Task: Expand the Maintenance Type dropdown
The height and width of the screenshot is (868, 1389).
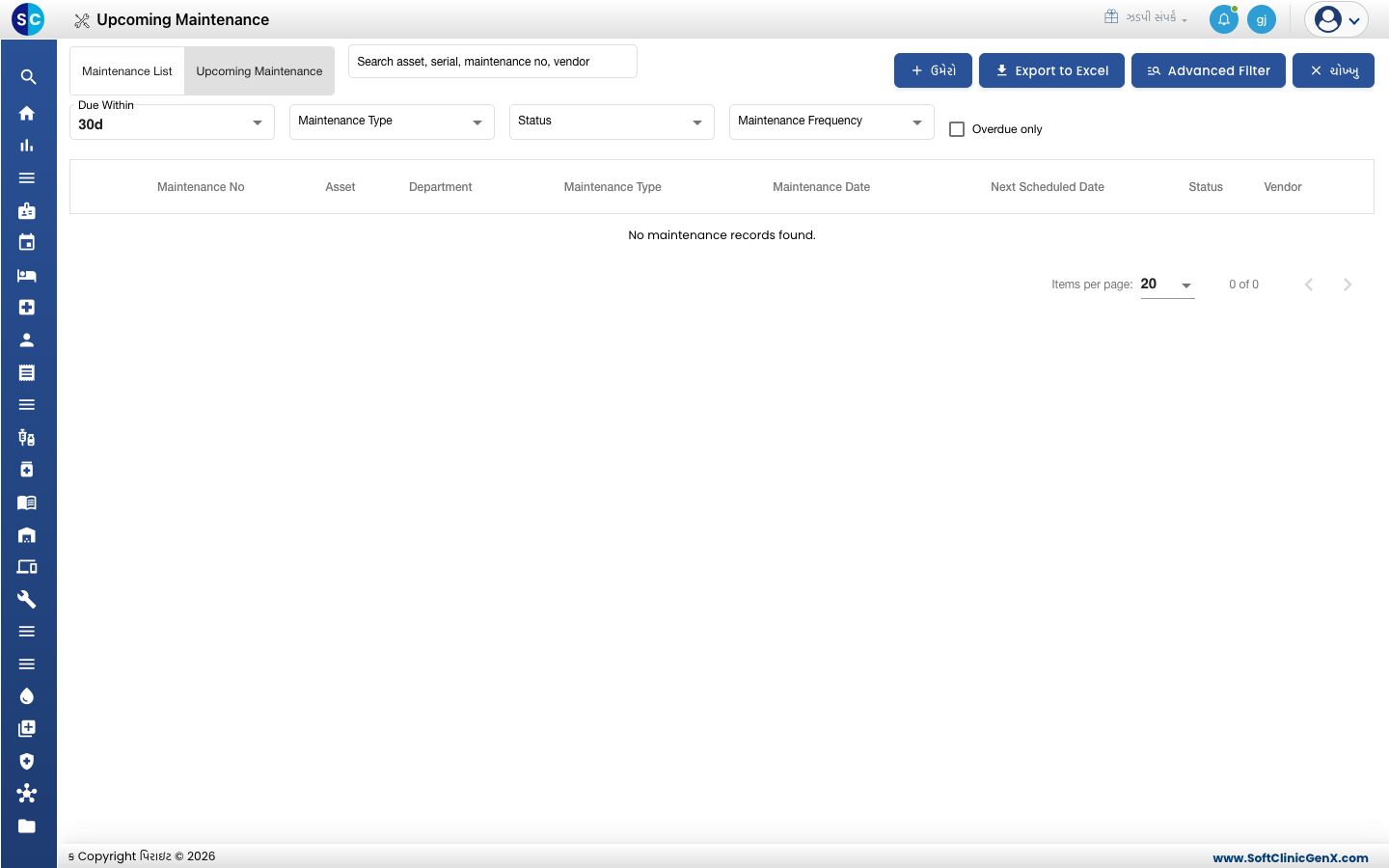Action: pyautogui.click(x=392, y=122)
